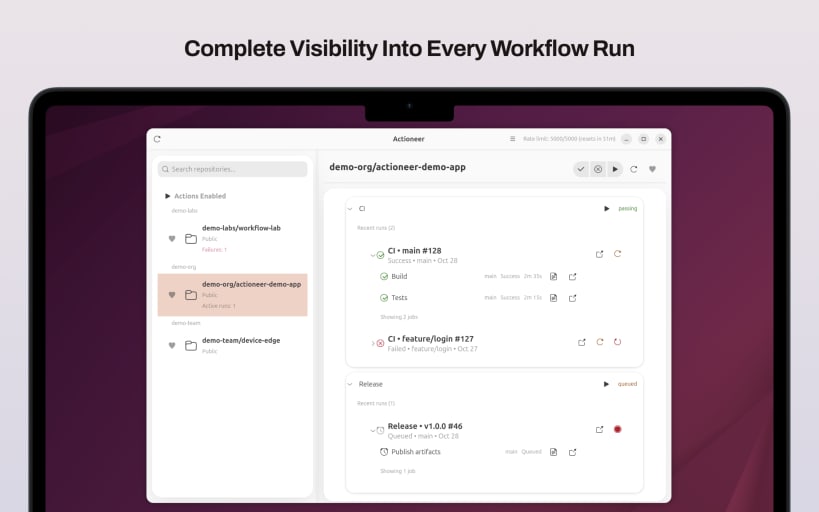Open CI feature/login #127 in browser
The height and width of the screenshot is (512, 819).
point(581,342)
